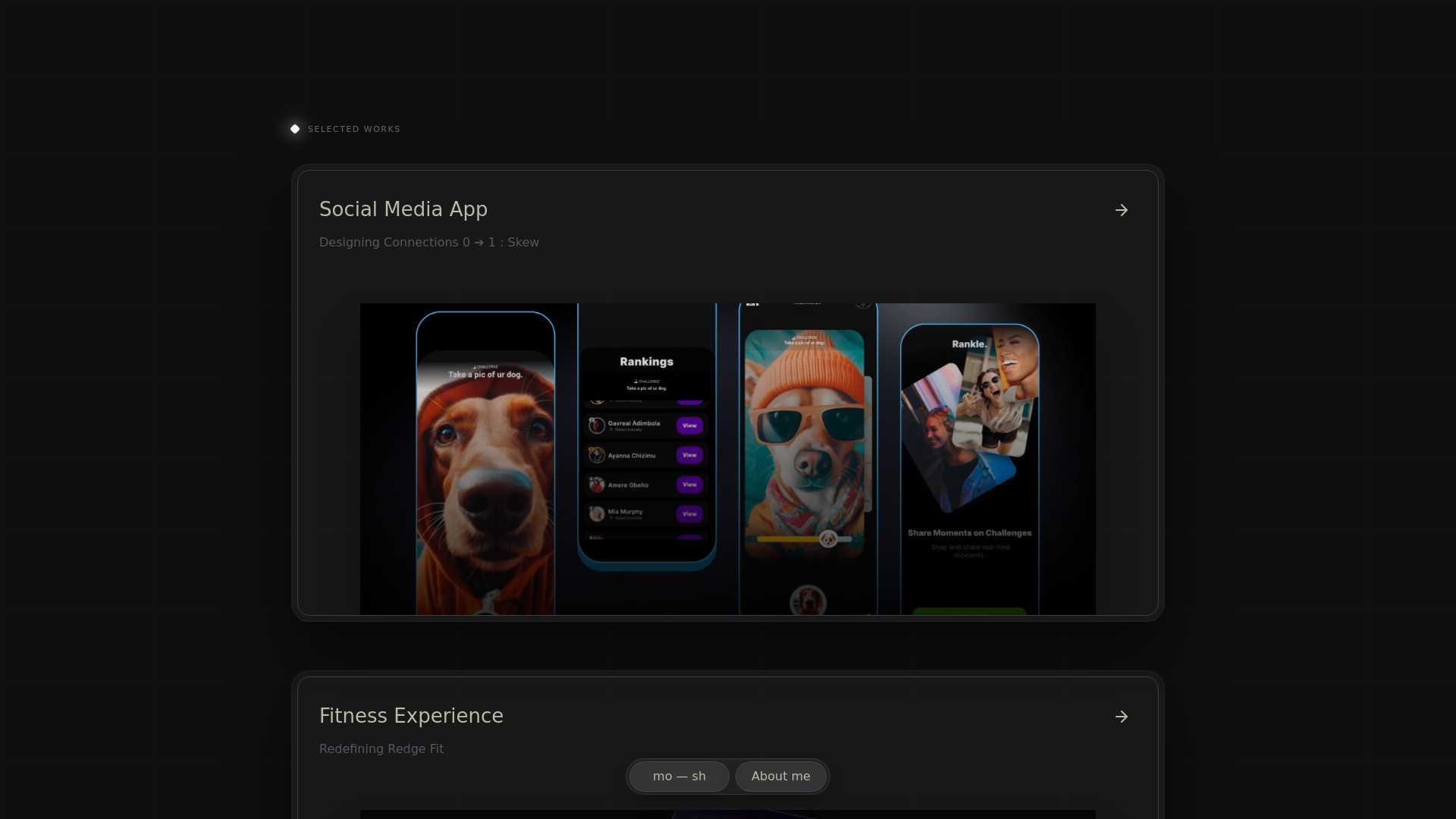Viewport: 1456px width, 819px height.
Task: Click Ayanna Chizimu's avatar icon
Action: click(x=597, y=455)
